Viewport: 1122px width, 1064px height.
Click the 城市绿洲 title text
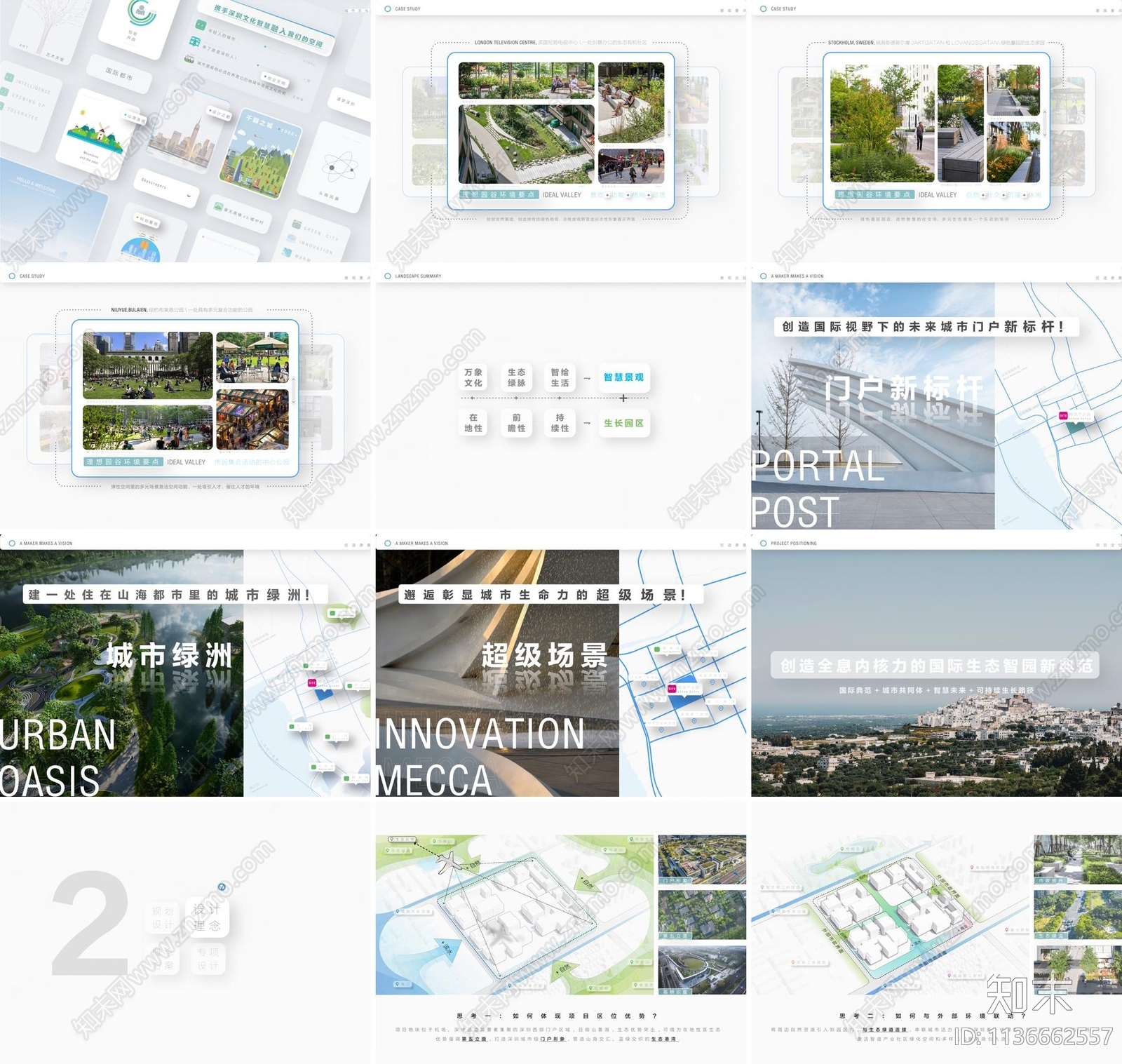point(169,656)
